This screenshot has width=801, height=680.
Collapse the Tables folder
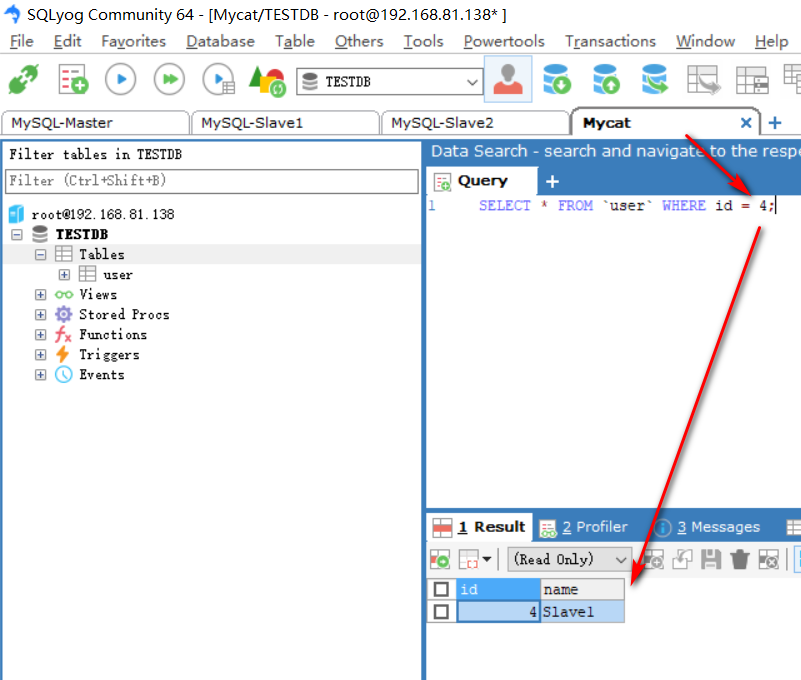(40, 254)
